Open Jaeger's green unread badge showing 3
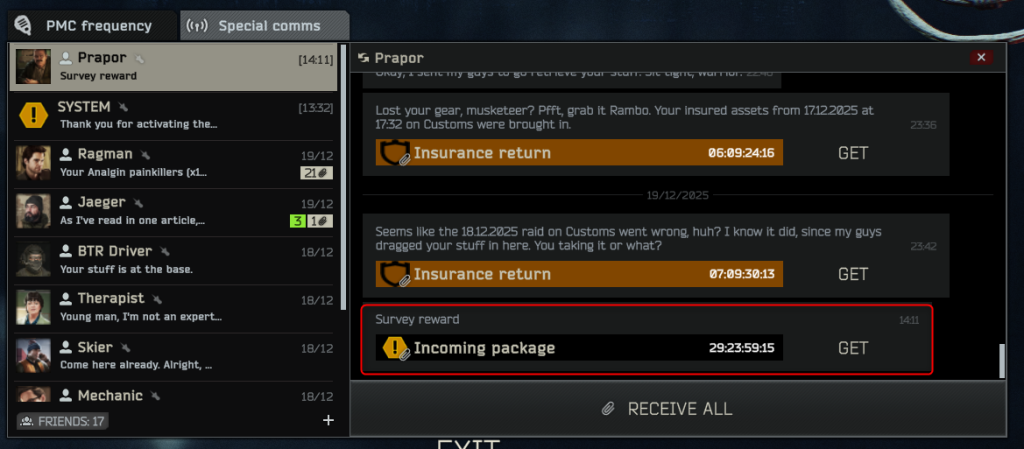 tap(297, 221)
